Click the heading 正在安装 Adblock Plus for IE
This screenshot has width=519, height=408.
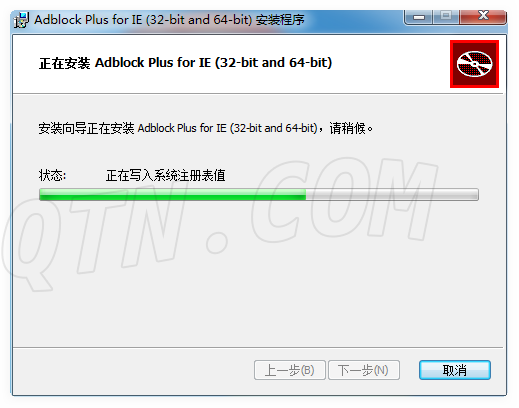(185, 63)
